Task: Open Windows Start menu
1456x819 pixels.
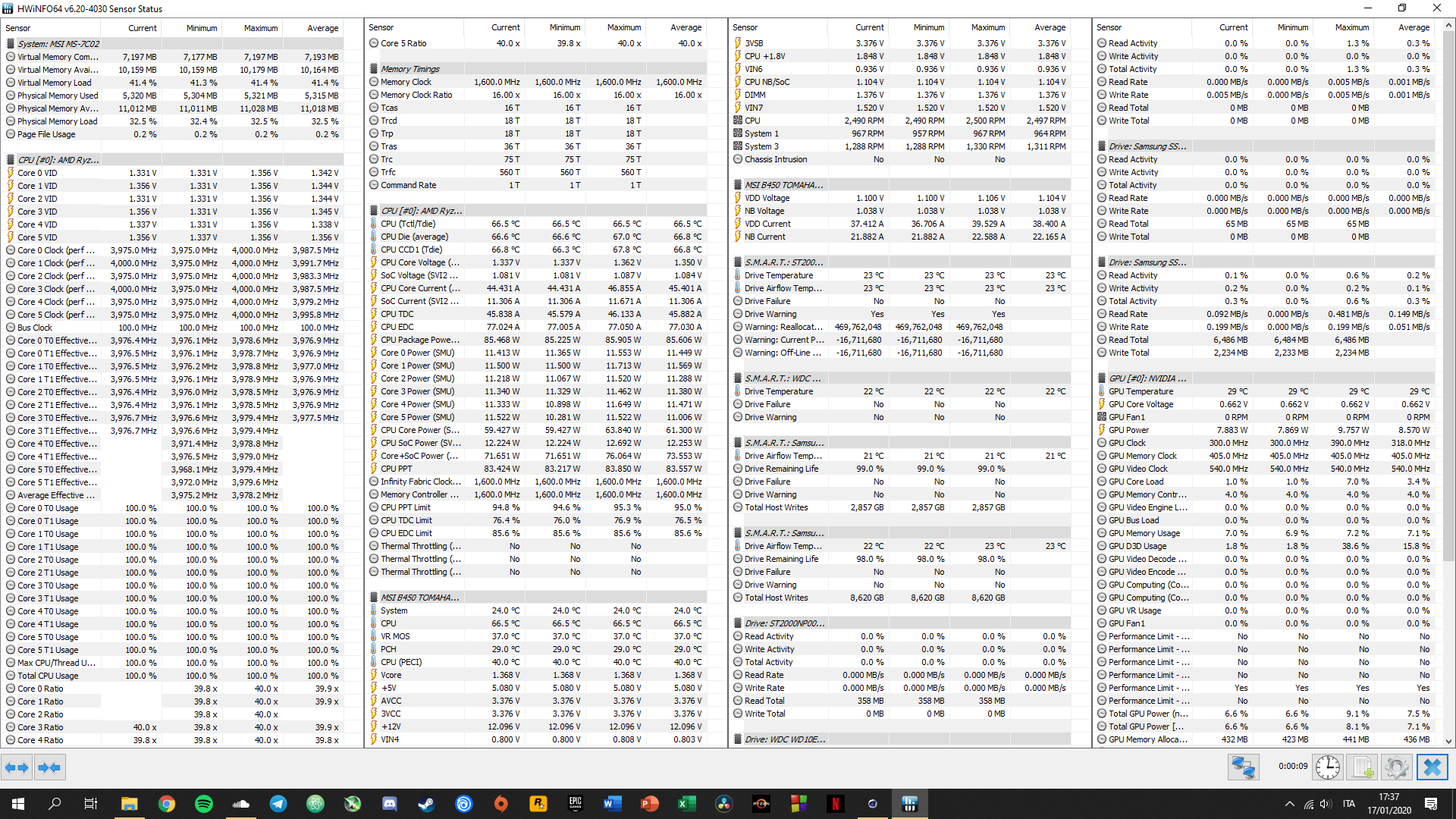Action: point(18,804)
